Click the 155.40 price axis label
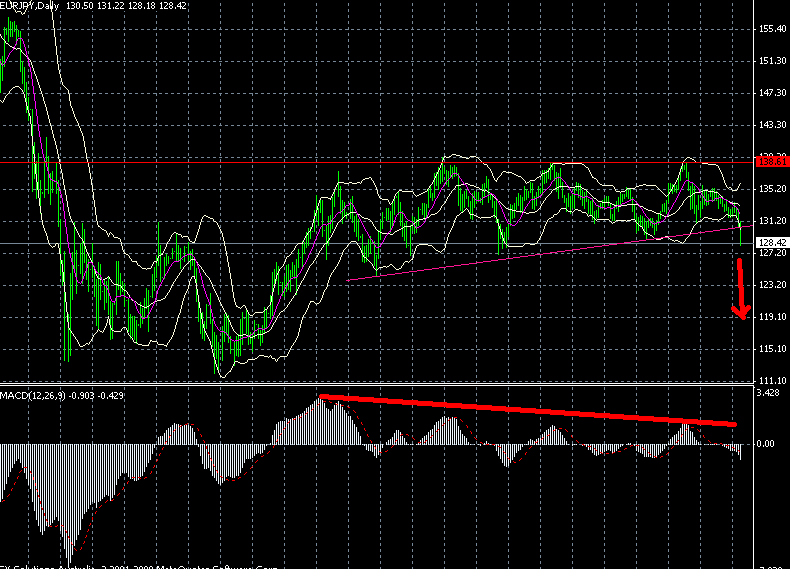 tap(772, 29)
